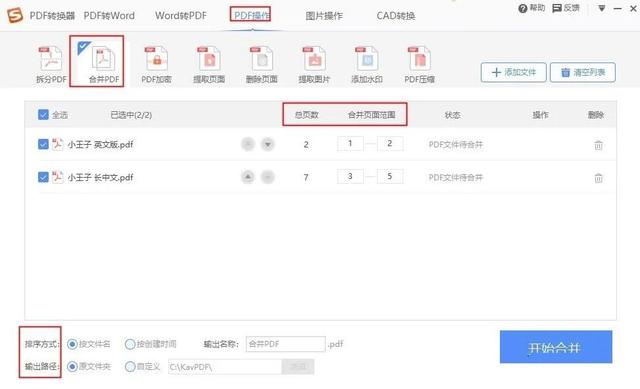Open the 反馈 feedback icon

coord(557,8)
